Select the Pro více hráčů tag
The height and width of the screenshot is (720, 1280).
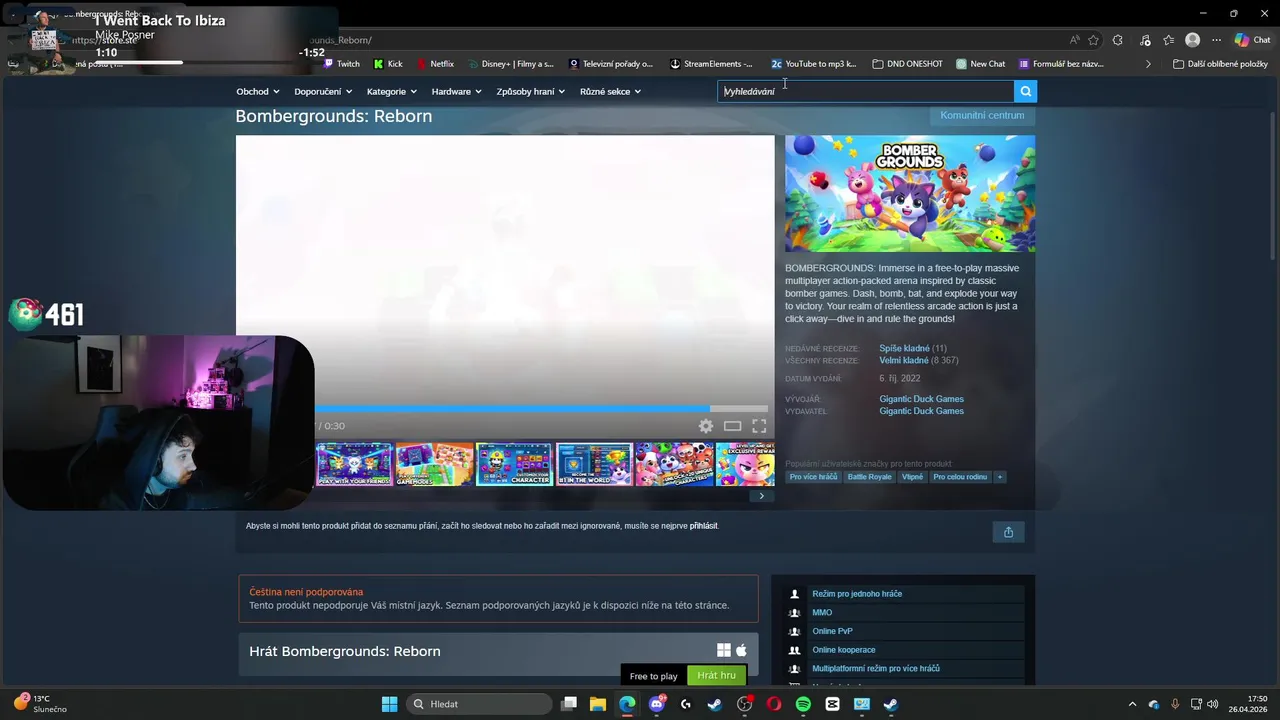[813, 477]
